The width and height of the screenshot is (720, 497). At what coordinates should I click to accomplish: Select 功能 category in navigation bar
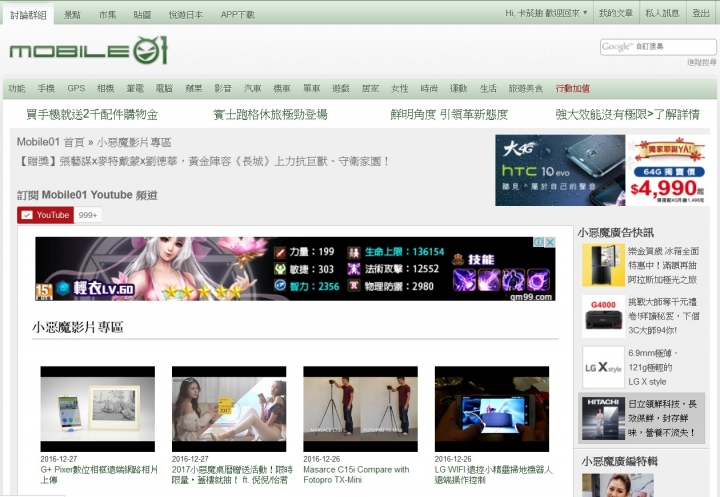pos(17,88)
